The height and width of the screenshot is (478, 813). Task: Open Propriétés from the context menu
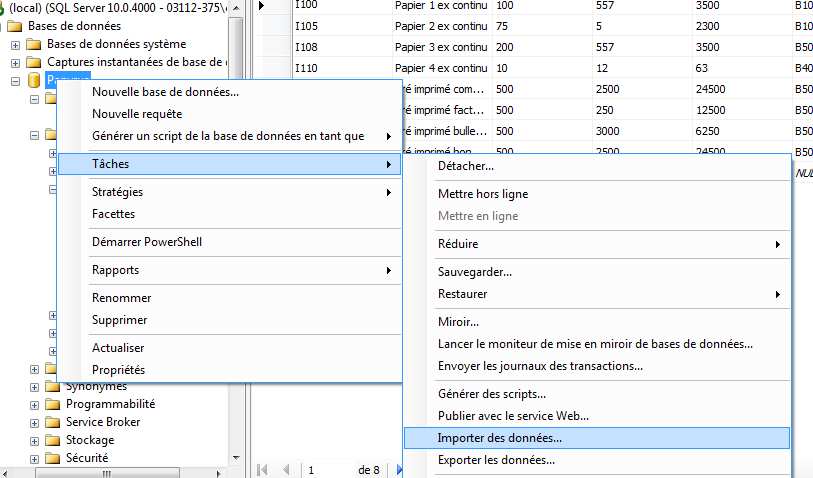point(118,370)
